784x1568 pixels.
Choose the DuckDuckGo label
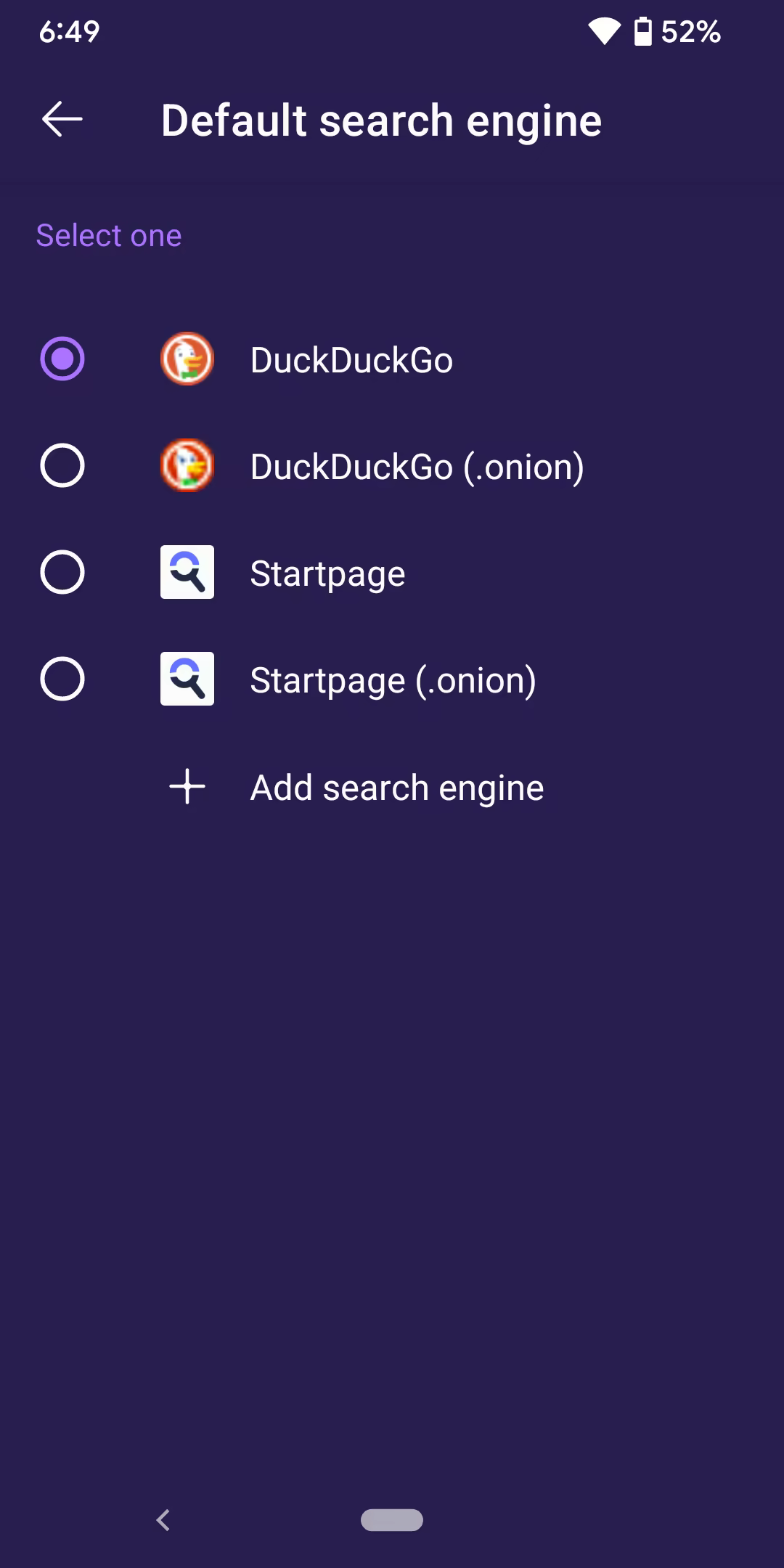351,360
